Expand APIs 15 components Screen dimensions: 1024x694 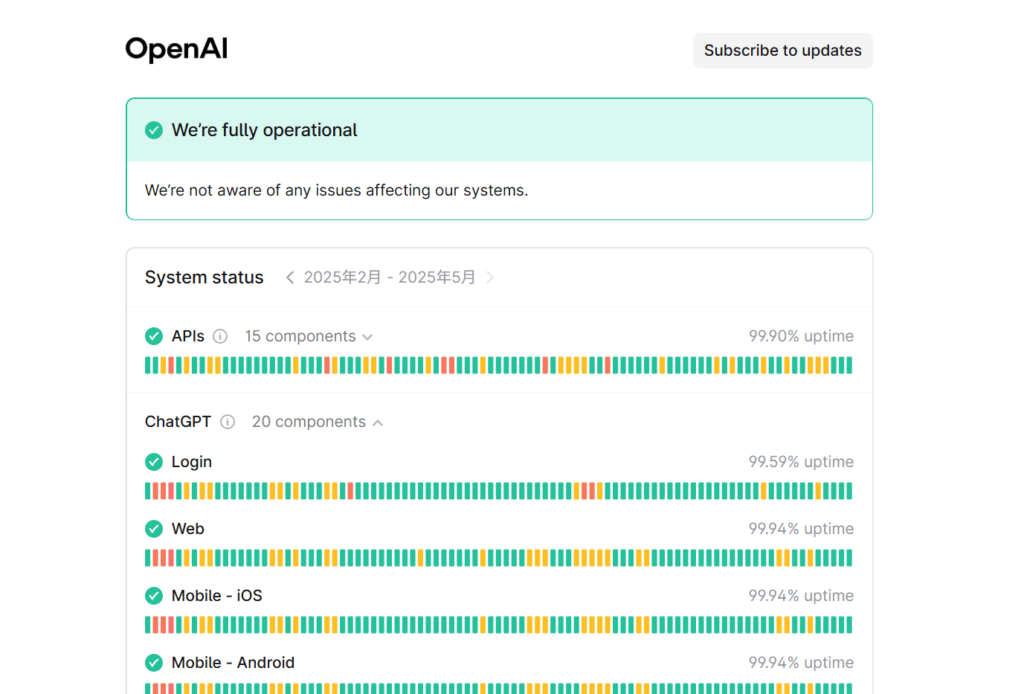pos(308,336)
